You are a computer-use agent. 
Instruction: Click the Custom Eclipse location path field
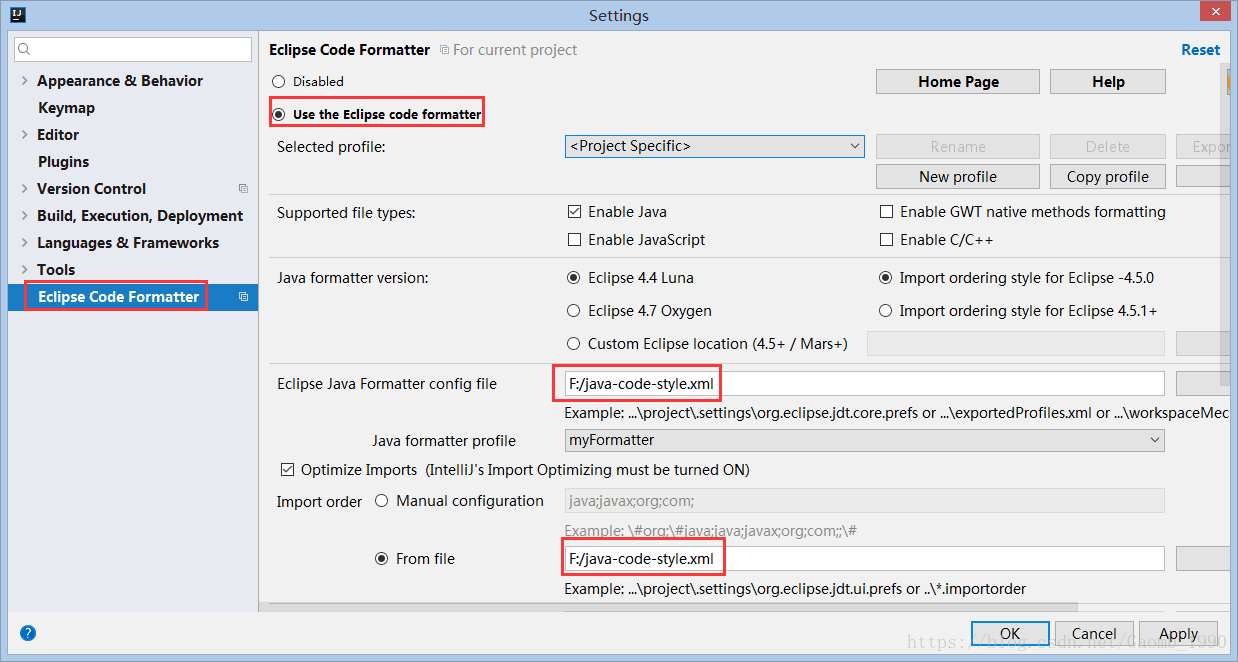pos(1016,344)
